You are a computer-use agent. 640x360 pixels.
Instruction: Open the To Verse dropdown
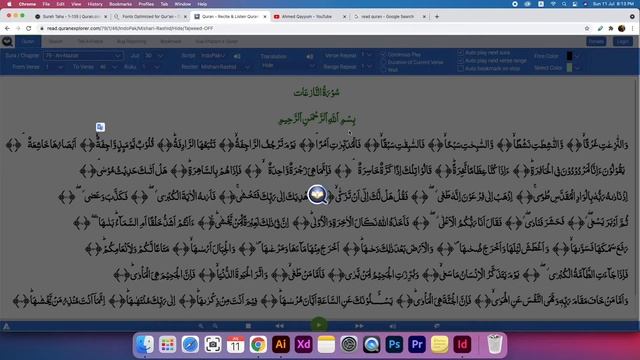(x=108, y=67)
